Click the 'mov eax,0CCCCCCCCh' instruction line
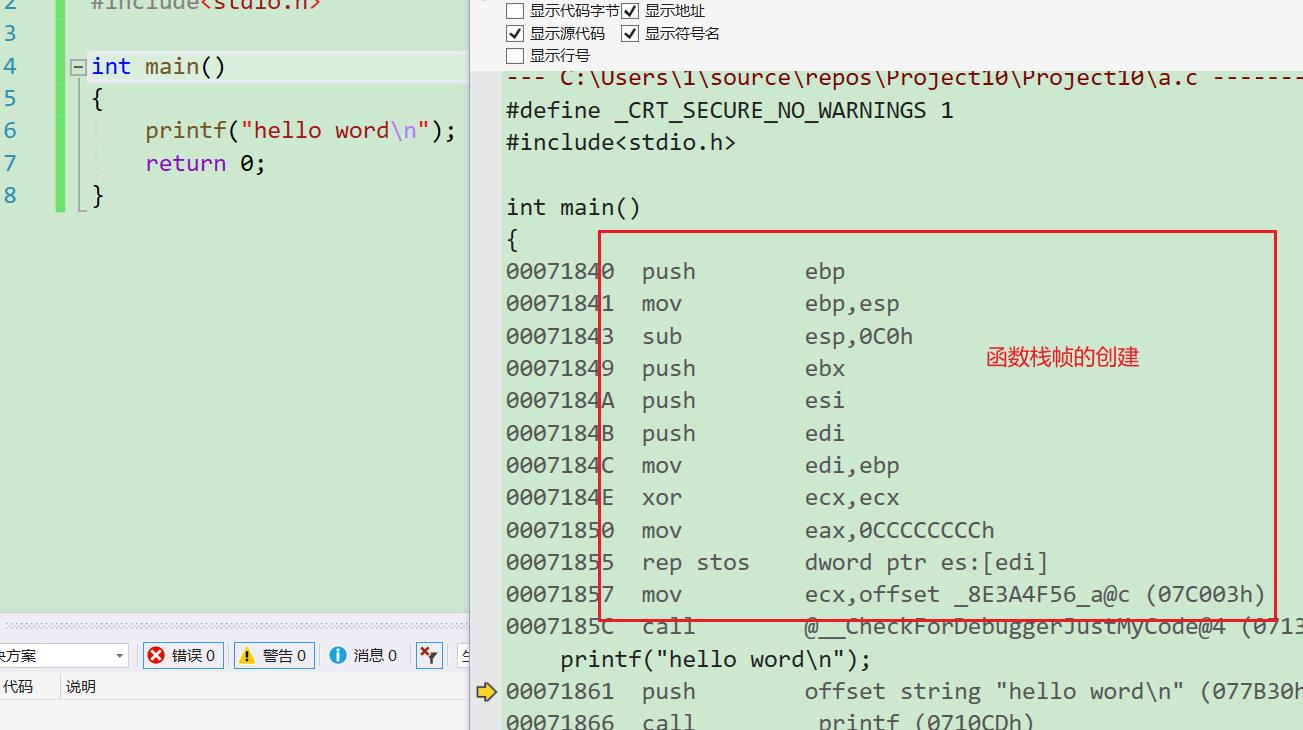Viewport: 1303px width, 730px height. tap(750, 531)
